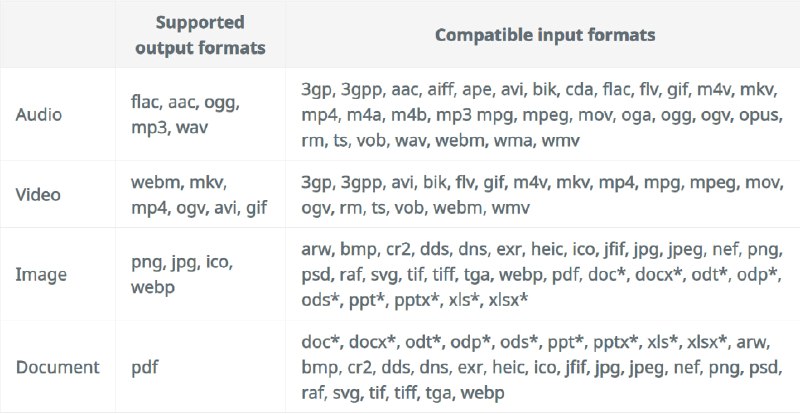The image size is (800, 414).
Task: Click the "pdf" output format for Document
Action: coord(143,366)
